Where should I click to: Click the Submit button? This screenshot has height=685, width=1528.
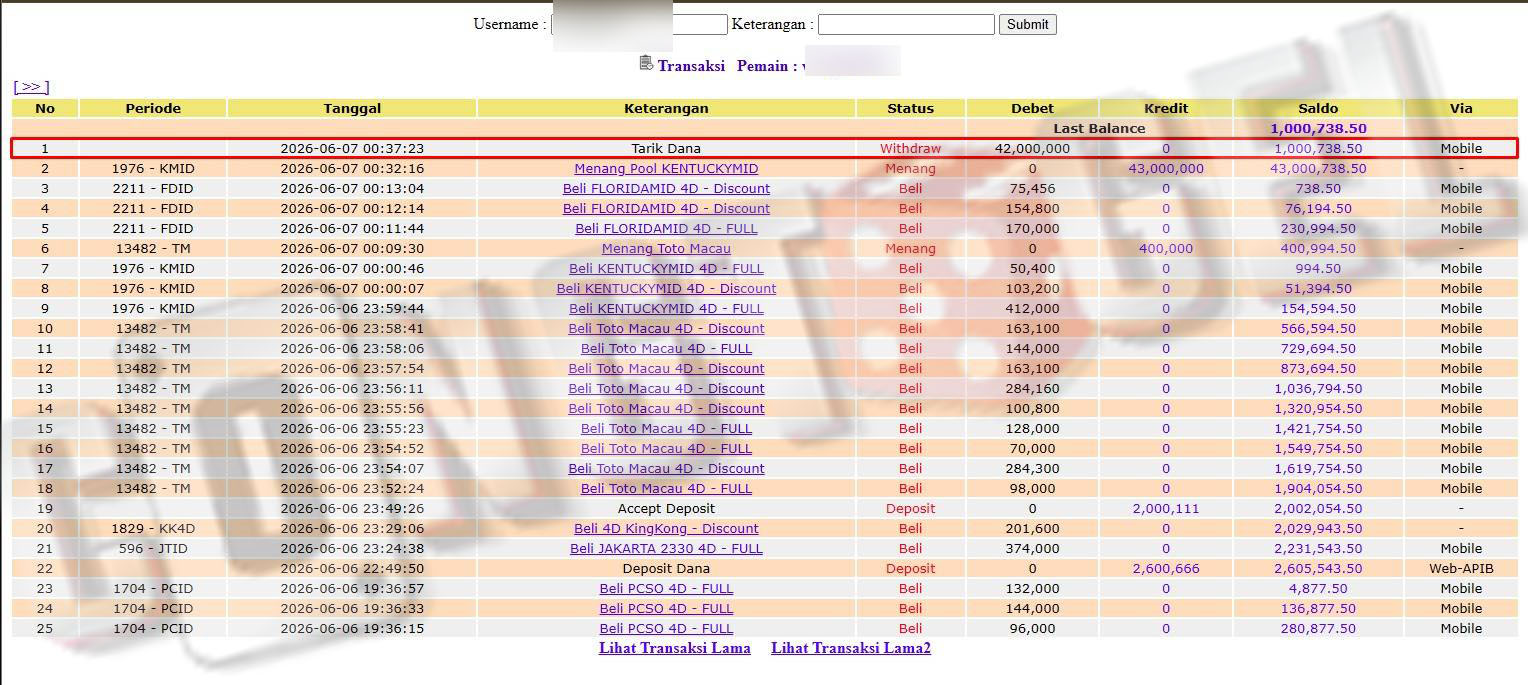point(1027,24)
